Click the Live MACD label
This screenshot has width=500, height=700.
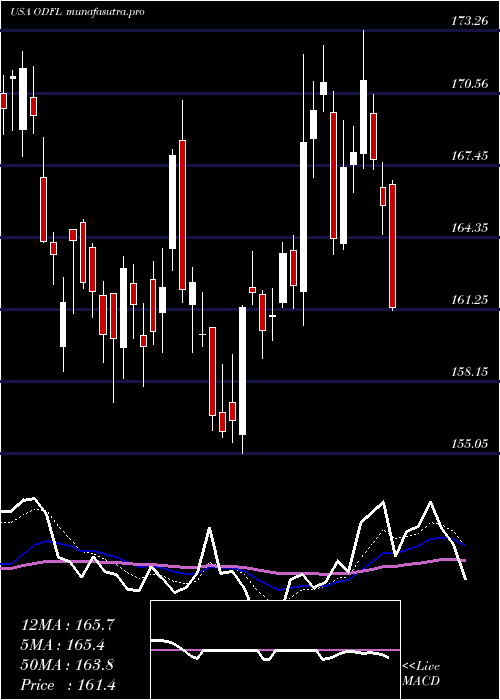tap(421, 674)
